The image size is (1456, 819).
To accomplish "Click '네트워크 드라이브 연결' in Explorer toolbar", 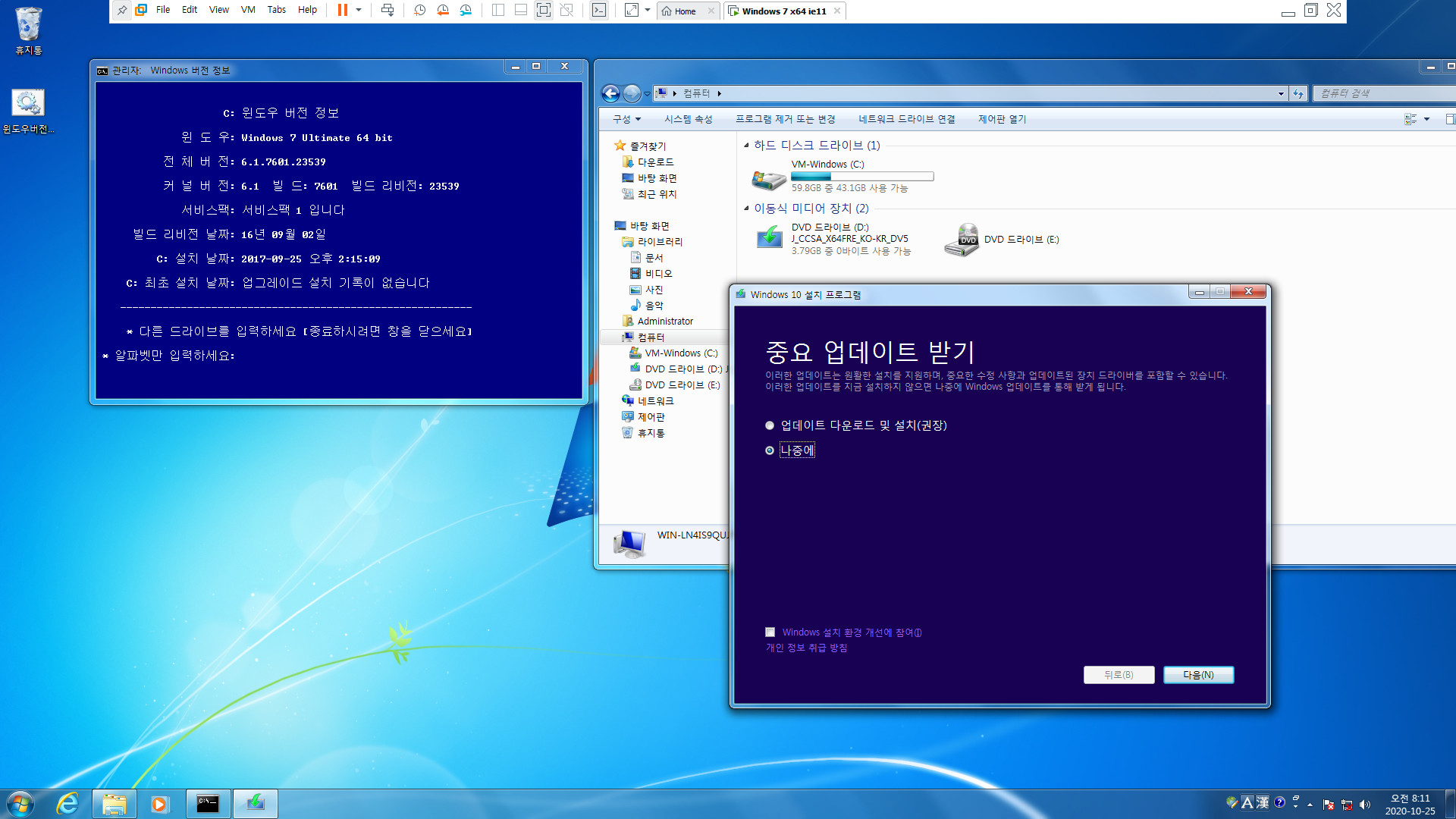I will point(906,119).
